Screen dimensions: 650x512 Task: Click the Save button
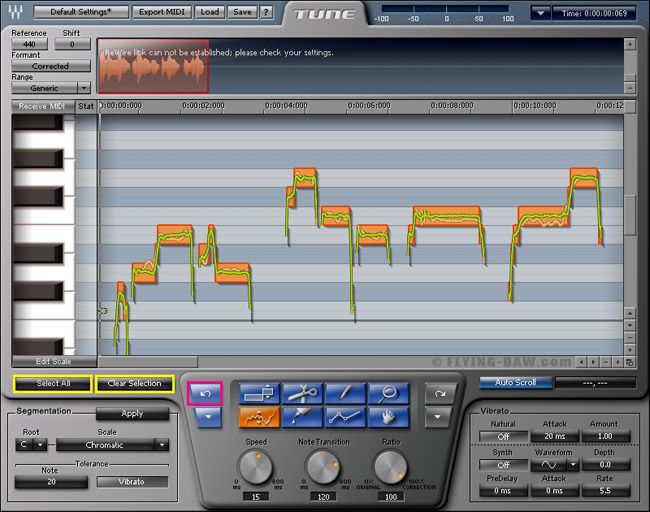pyautogui.click(x=242, y=12)
